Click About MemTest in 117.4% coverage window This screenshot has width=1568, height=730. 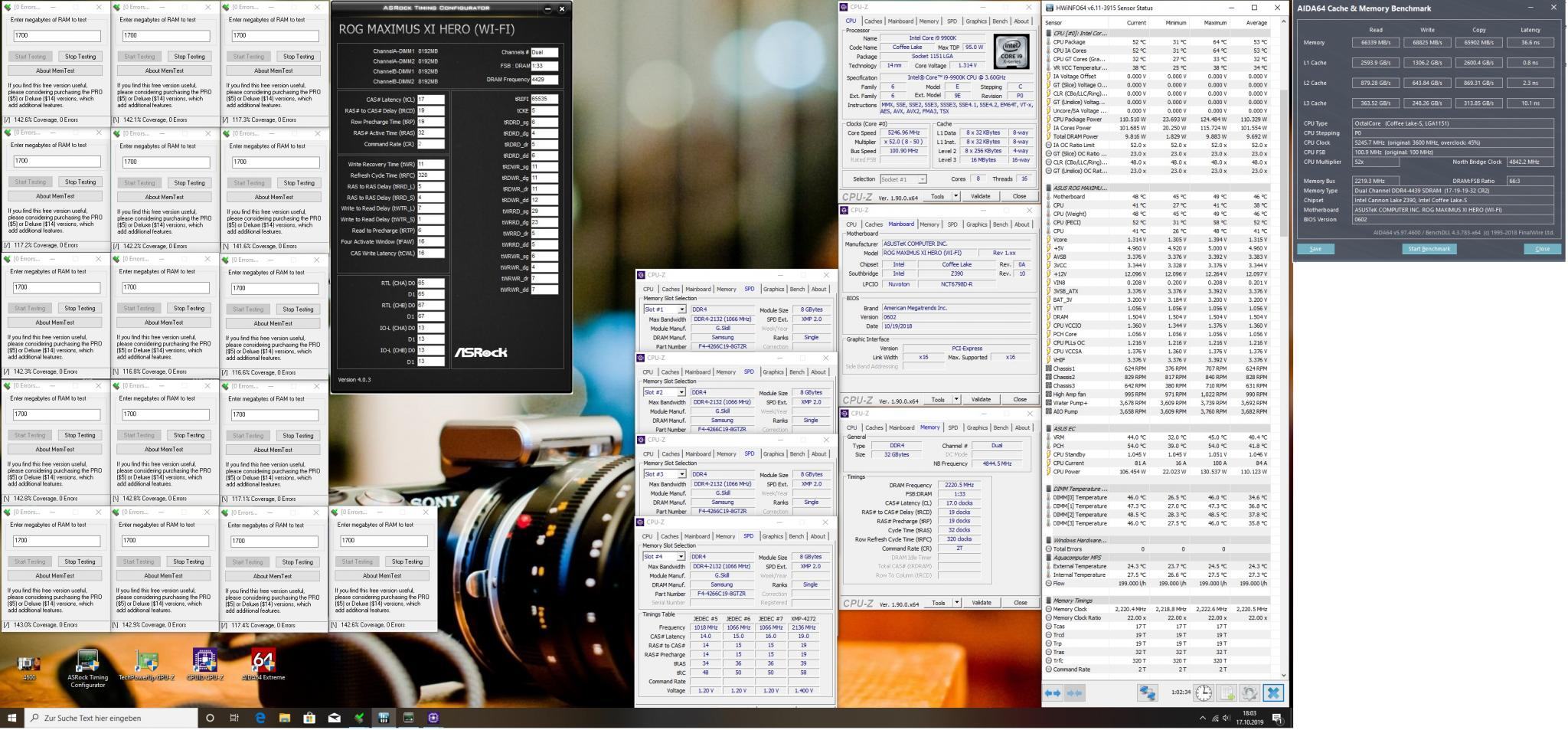click(273, 576)
